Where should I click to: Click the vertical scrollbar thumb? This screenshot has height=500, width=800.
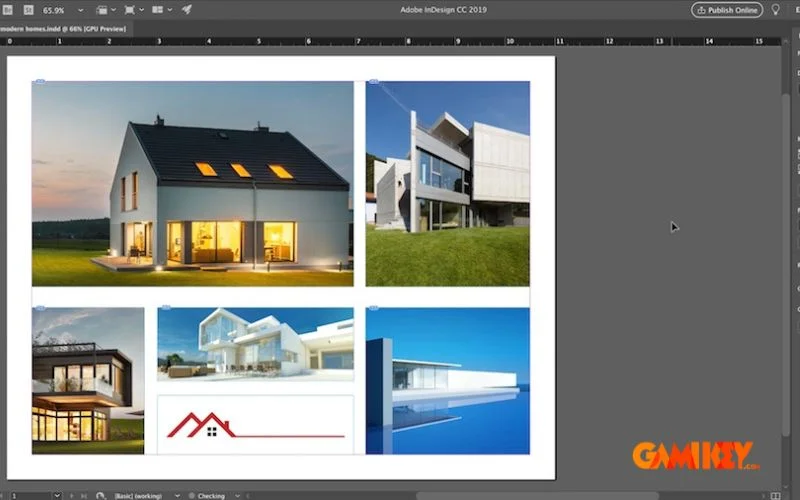[x=786, y=265]
